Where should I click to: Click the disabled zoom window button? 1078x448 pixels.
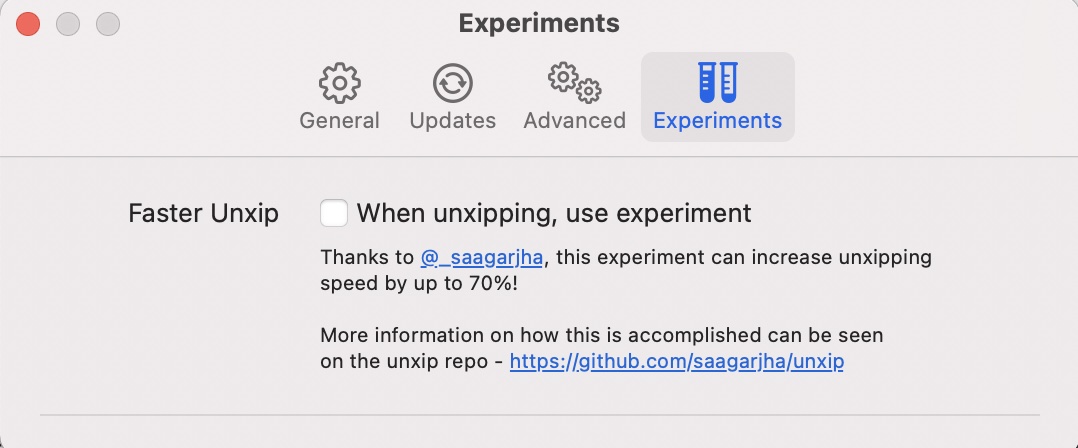coord(107,24)
